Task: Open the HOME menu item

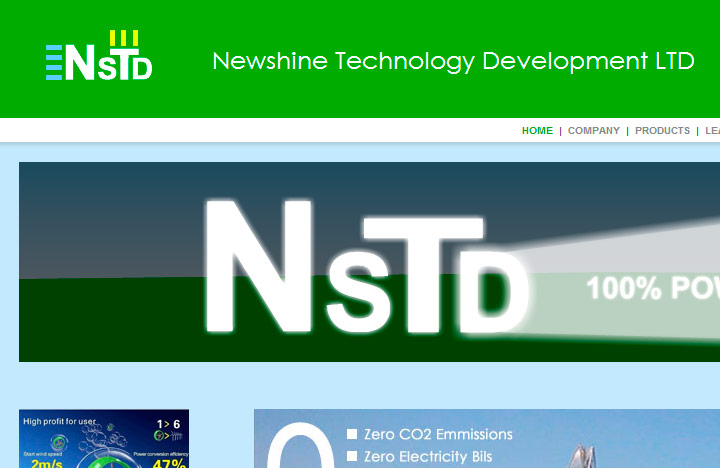Action: click(537, 131)
